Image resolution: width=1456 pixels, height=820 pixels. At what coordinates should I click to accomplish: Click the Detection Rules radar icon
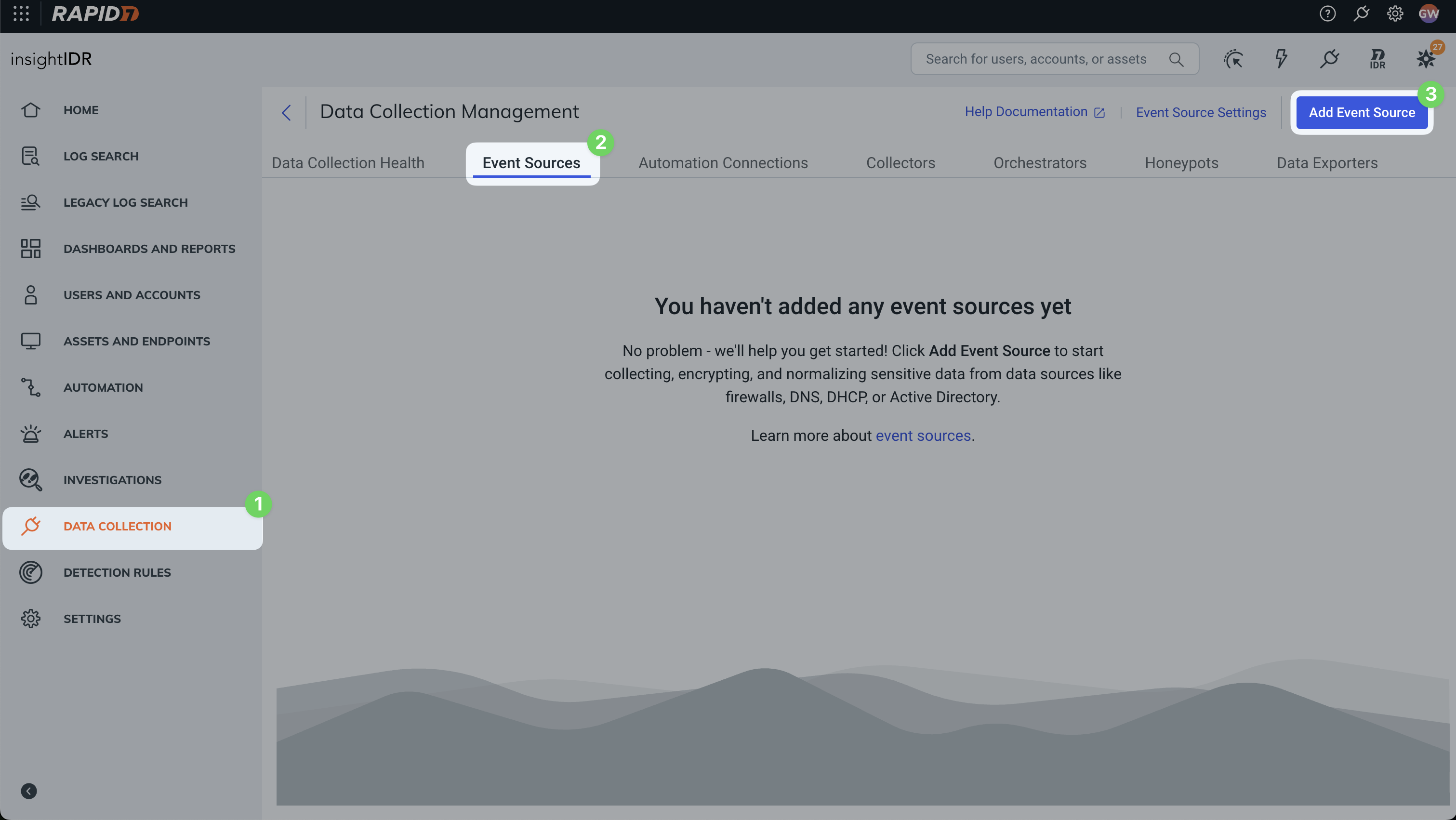click(x=30, y=572)
